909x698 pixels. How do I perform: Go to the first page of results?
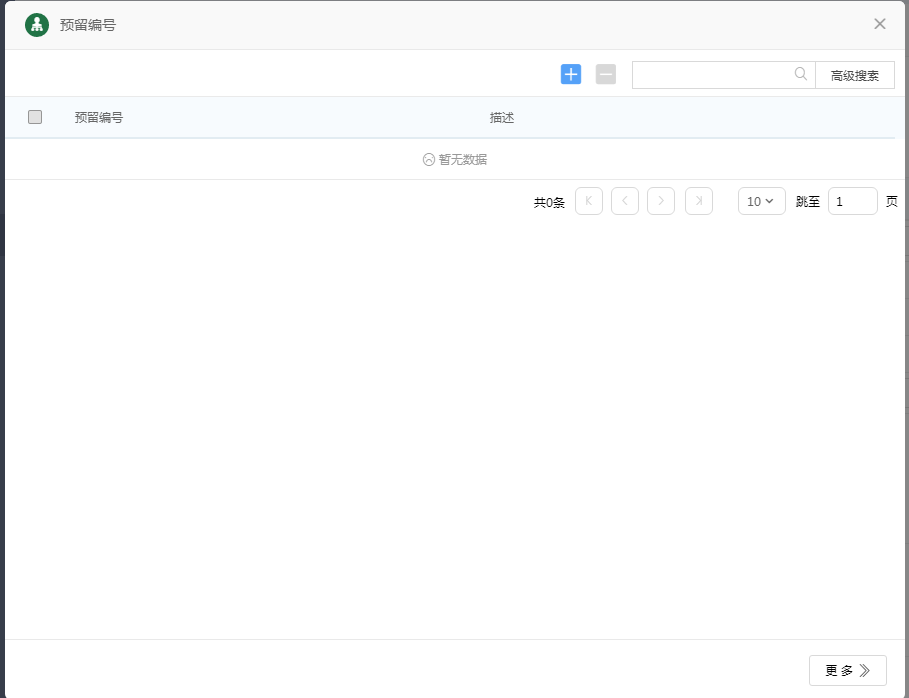point(589,201)
